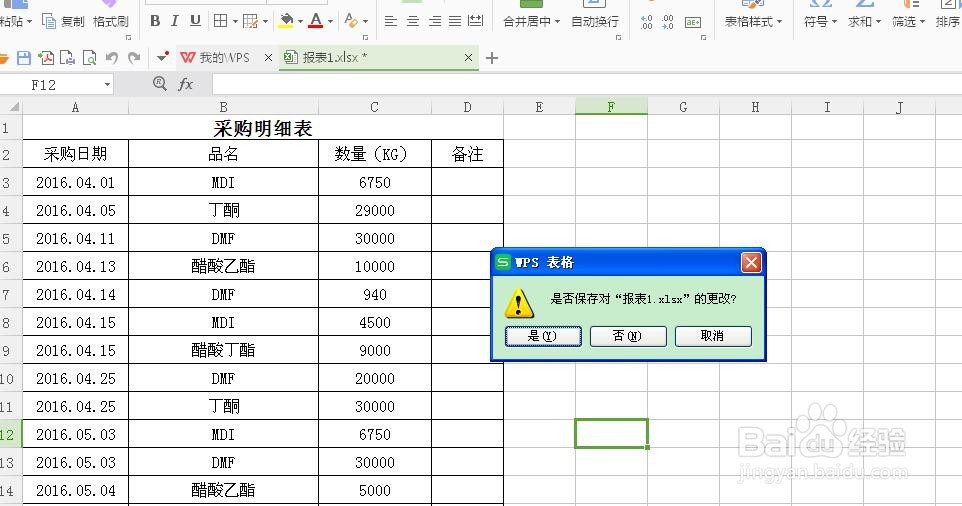This screenshot has height=506, width=962.
Task: Click 是(Y) to save changes
Action: 543,336
